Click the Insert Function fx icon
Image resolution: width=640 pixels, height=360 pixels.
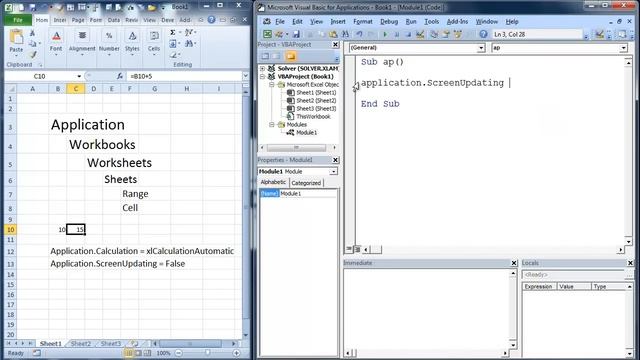pyautogui.click(x=120, y=76)
